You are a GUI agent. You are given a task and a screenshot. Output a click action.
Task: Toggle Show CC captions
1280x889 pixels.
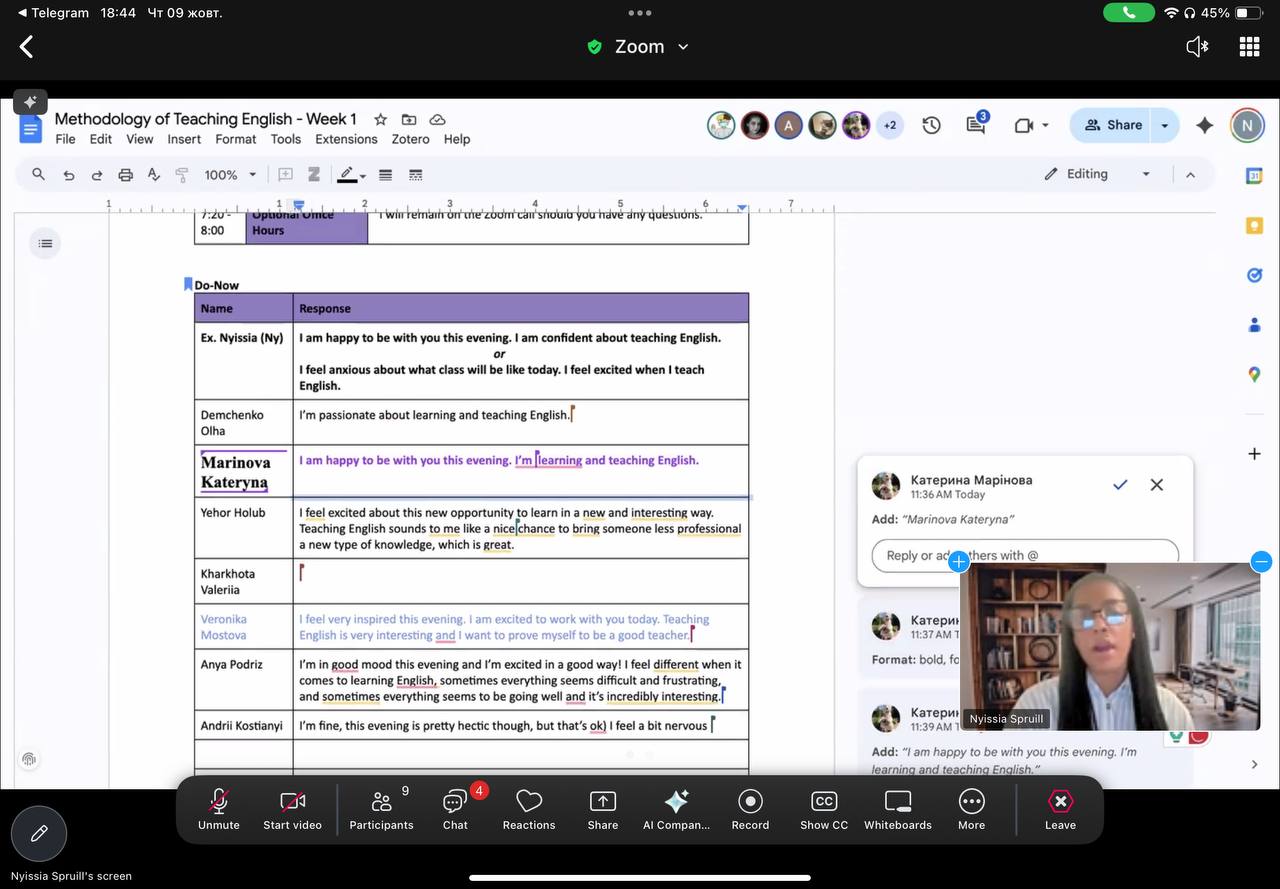pos(823,808)
